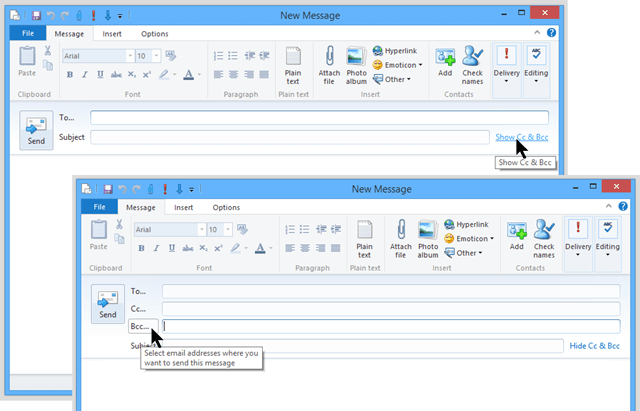
Task: Insert Hyperlink from back window ribbon
Action: click(x=398, y=50)
